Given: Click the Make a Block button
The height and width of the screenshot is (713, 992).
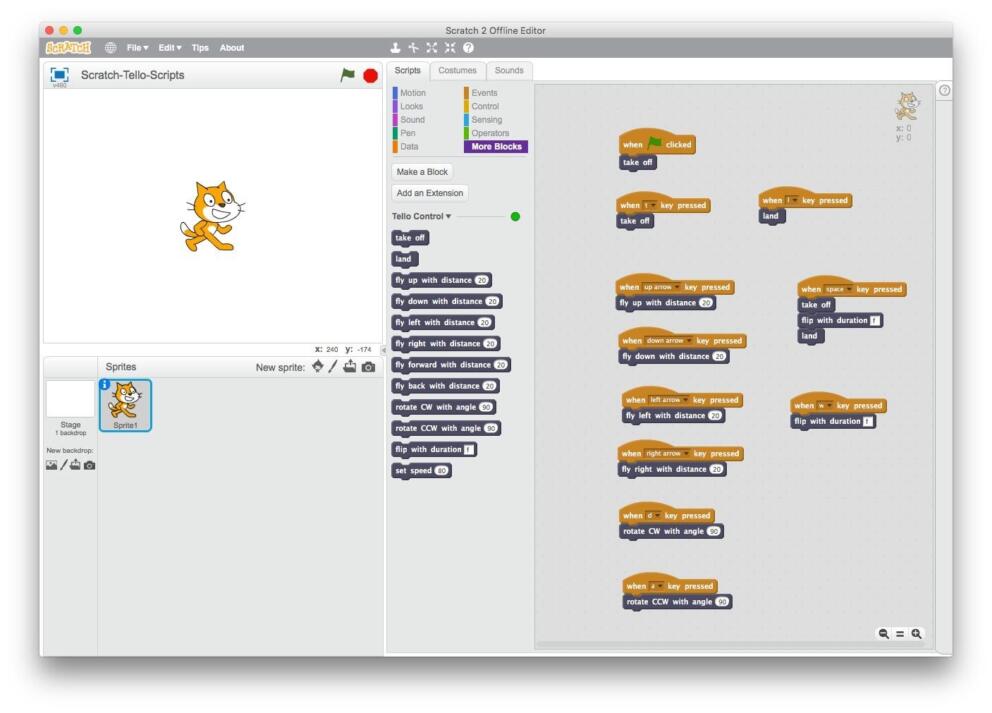Looking at the screenshot, I should (x=422, y=171).
